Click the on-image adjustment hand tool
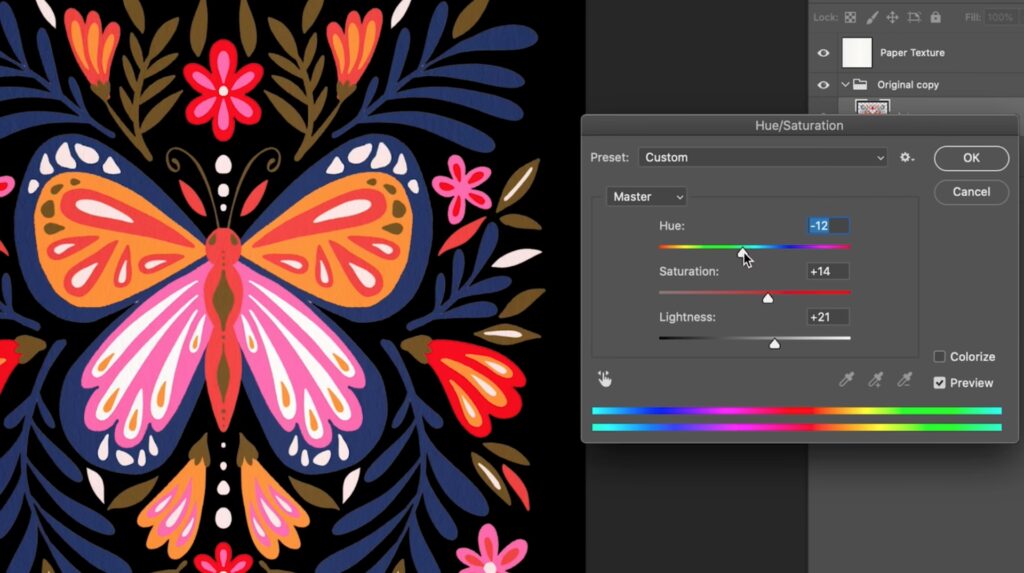The width and height of the screenshot is (1024, 573). click(x=605, y=379)
